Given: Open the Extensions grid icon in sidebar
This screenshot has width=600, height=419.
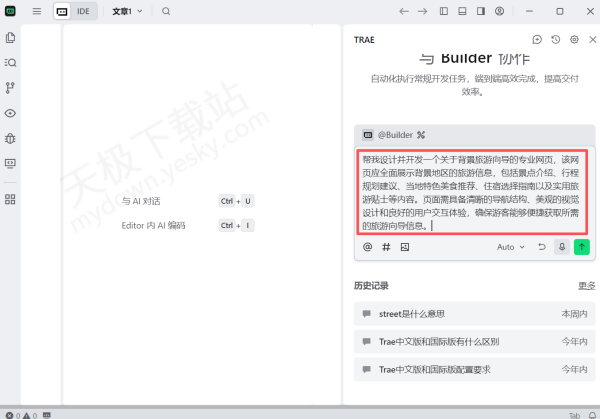Looking at the screenshot, I should point(11,199).
